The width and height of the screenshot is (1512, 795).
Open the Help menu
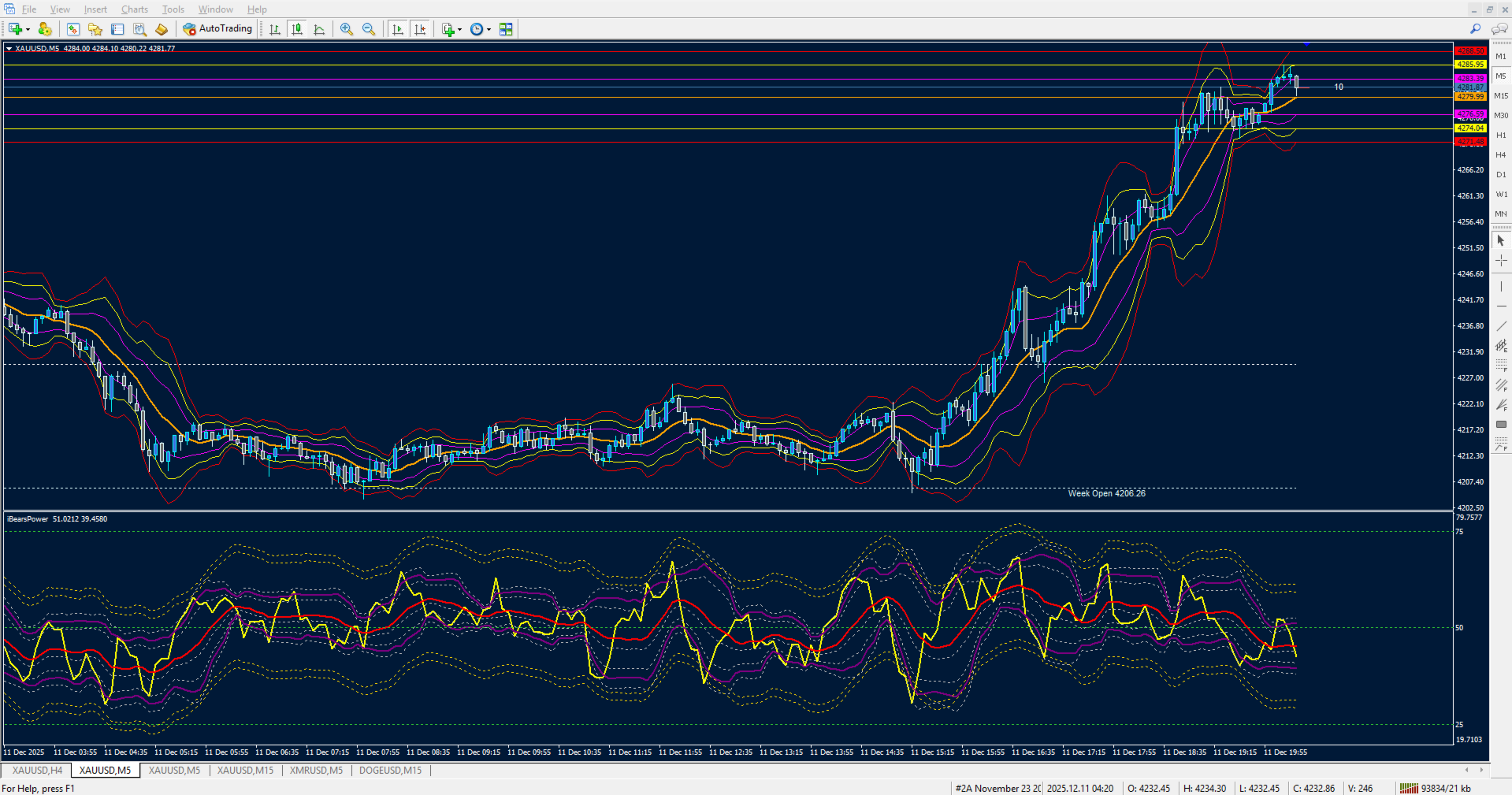(257, 9)
